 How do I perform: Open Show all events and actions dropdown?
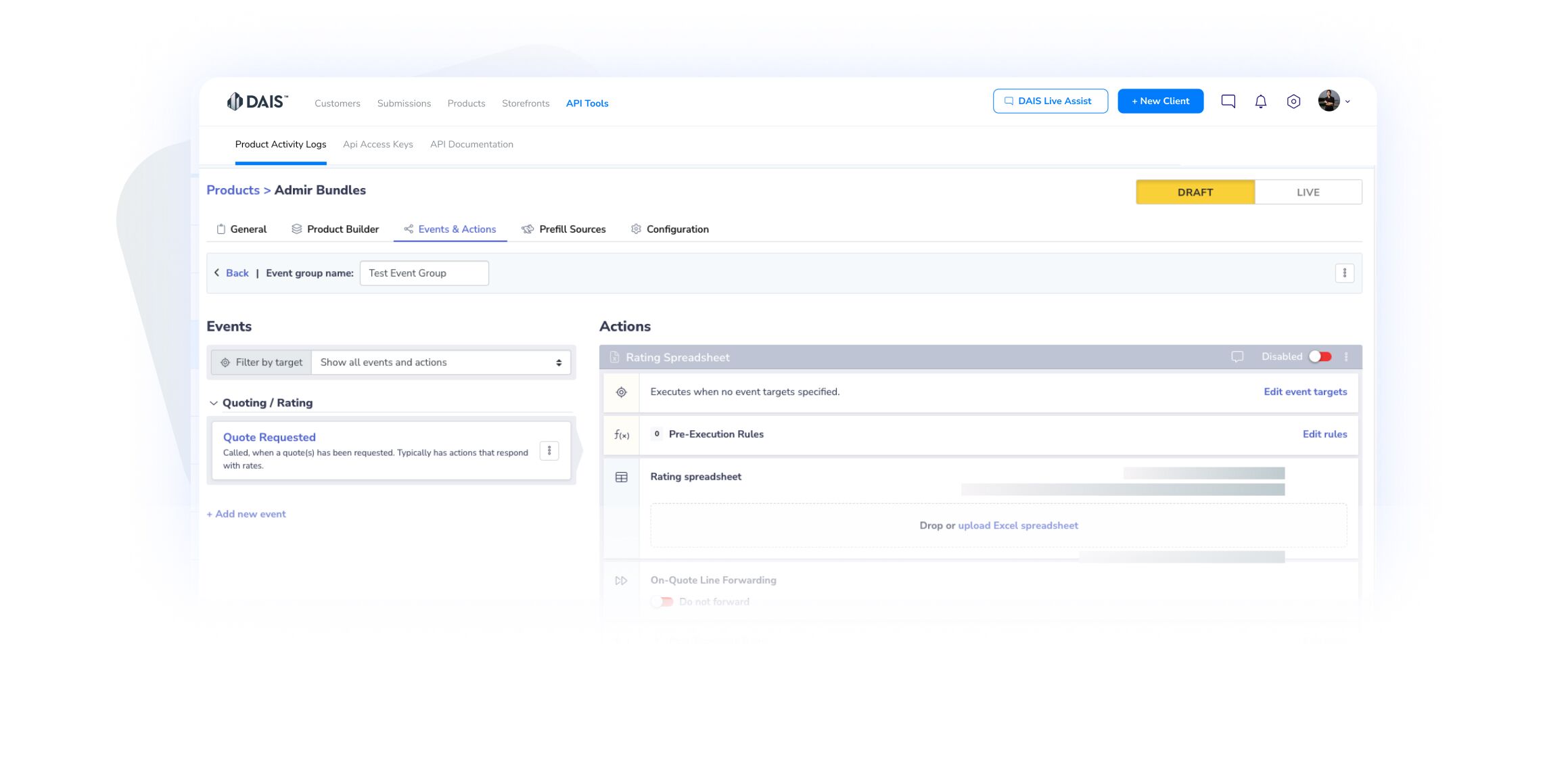pos(440,362)
